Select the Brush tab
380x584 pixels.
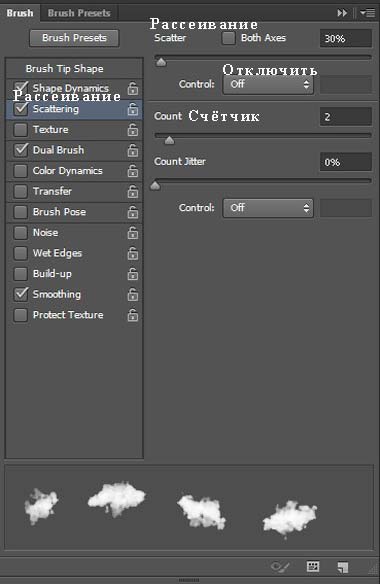pyautogui.click(x=20, y=13)
